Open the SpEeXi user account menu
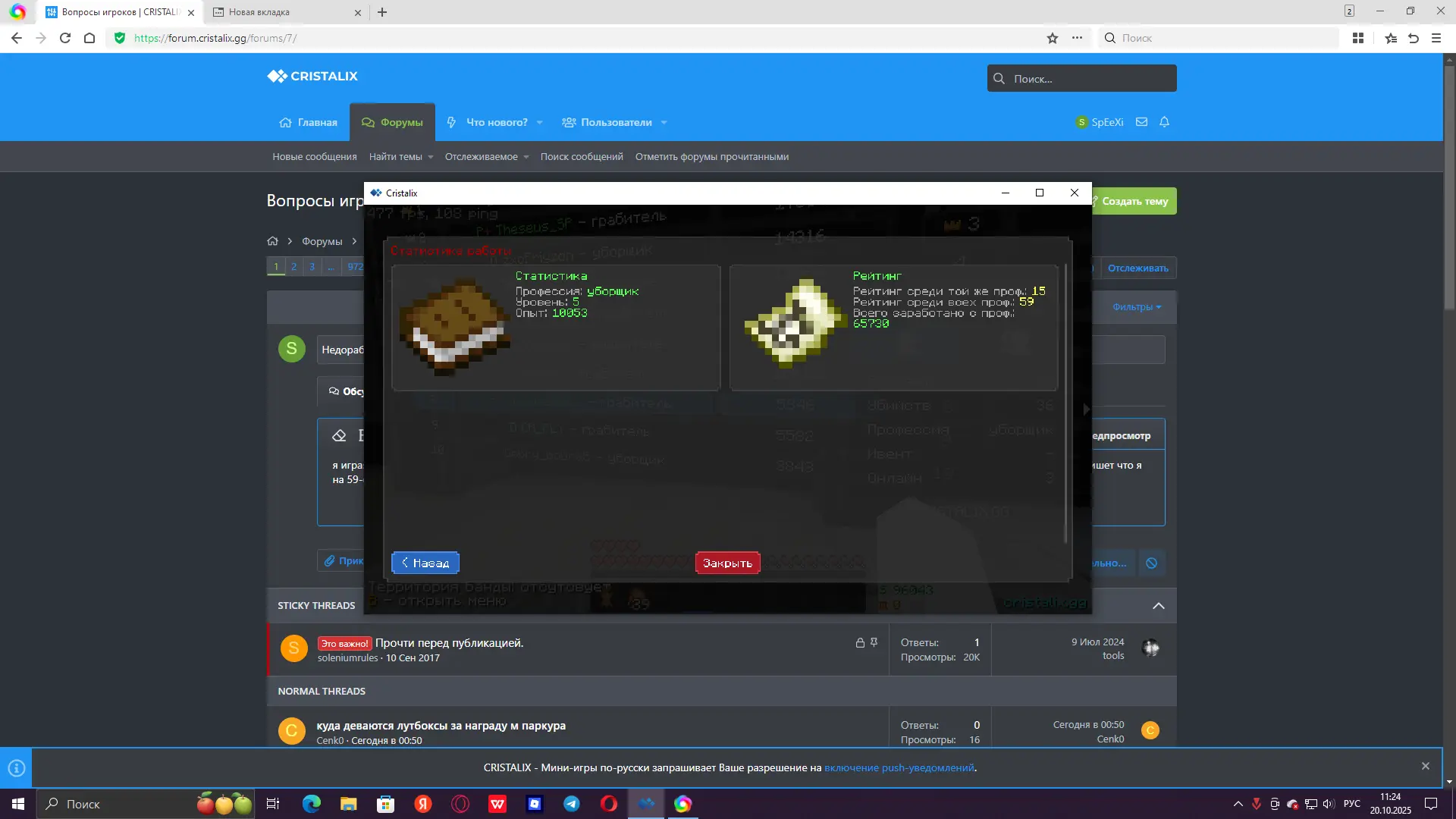Viewport: 1456px width, 819px height. point(1100,122)
